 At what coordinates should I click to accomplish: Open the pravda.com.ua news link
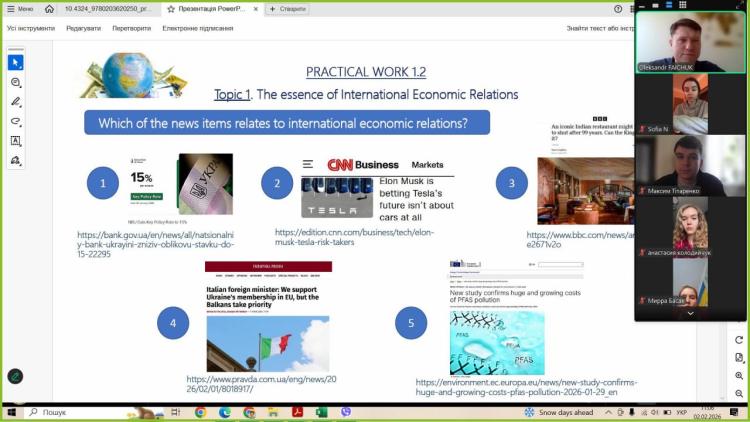point(261,384)
